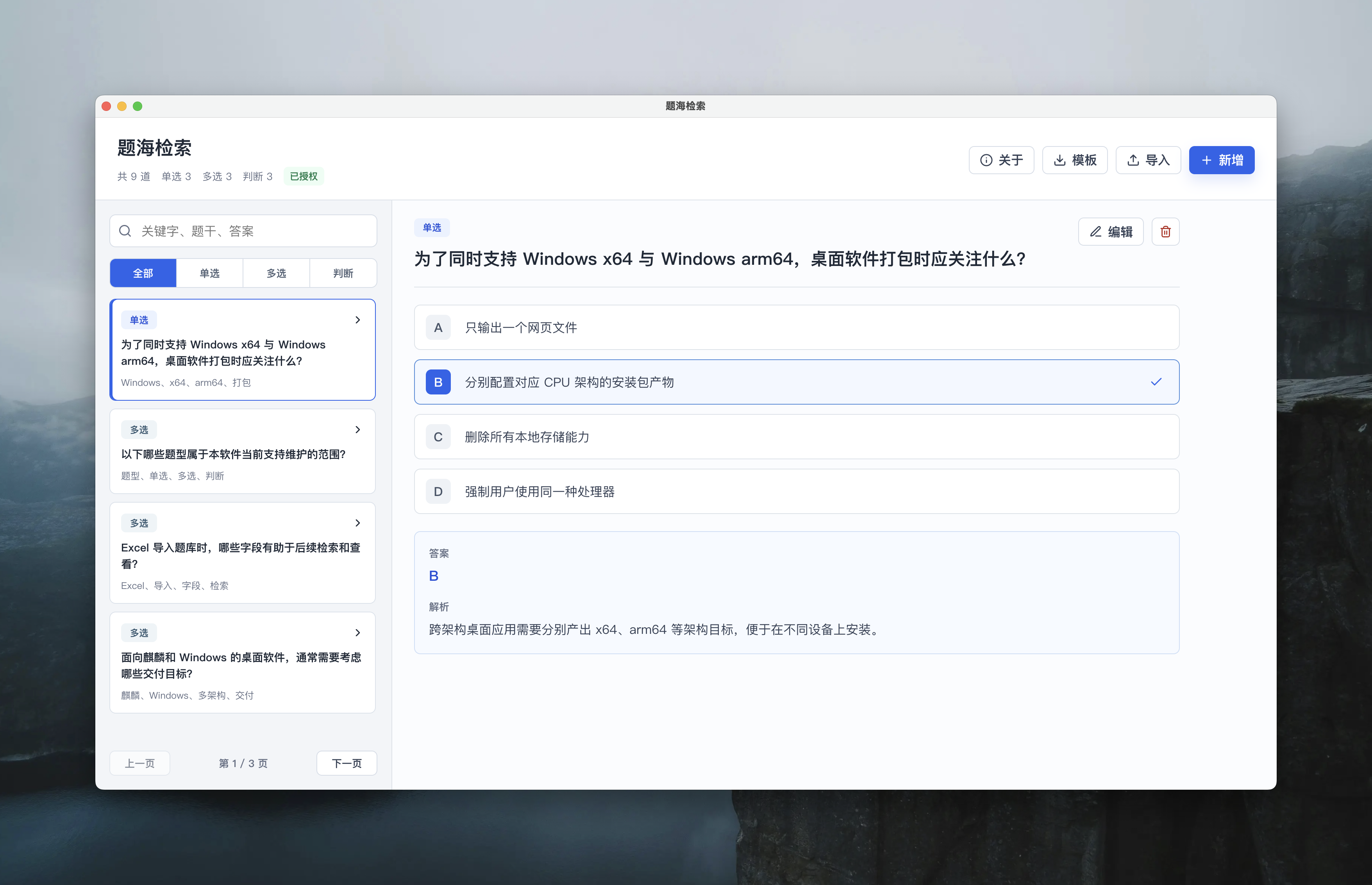
Task: Expand chevron on 面向麒麟和 Windows question card
Action: [357, 633]
